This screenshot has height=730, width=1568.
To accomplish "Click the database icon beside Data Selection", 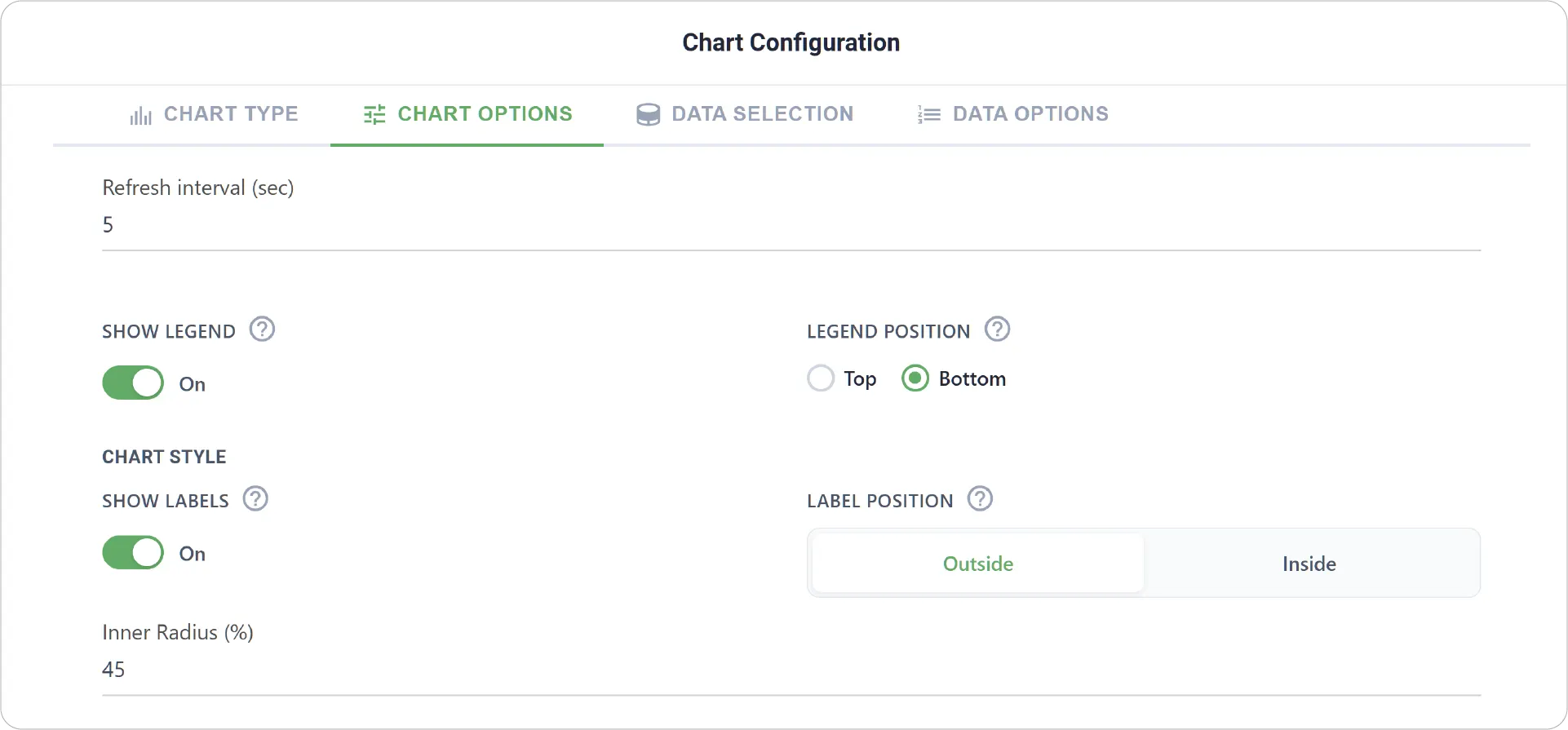I will tap(648, 114).
